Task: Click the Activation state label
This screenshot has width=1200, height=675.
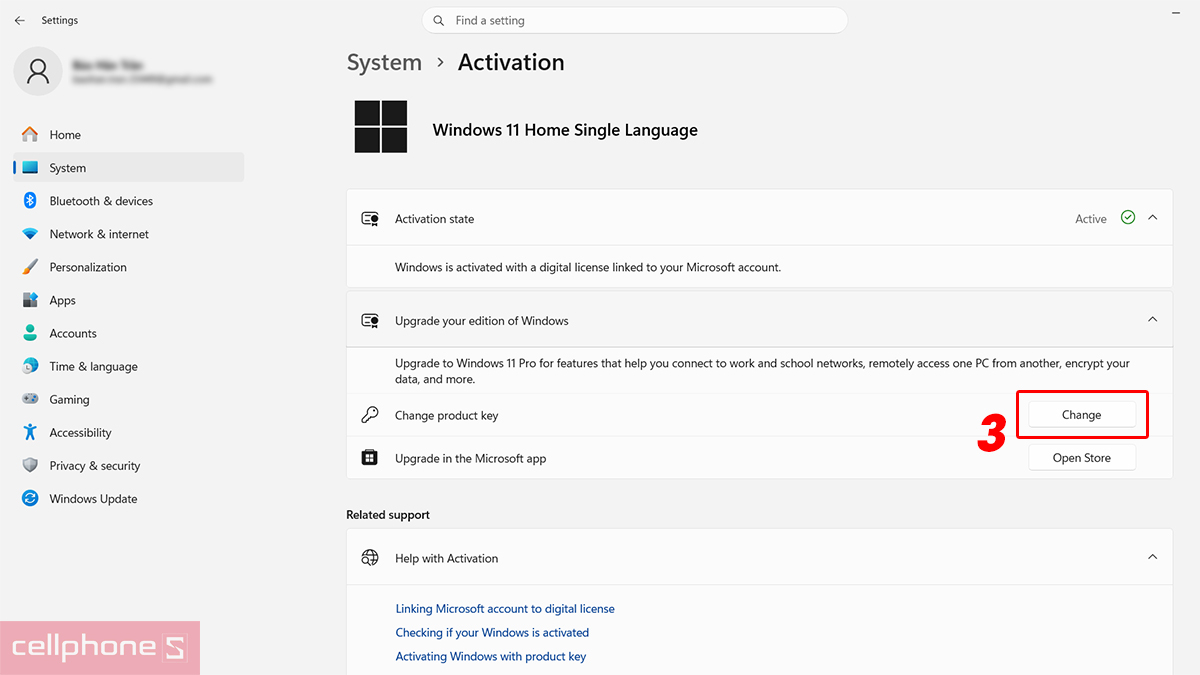Action: 435,219
